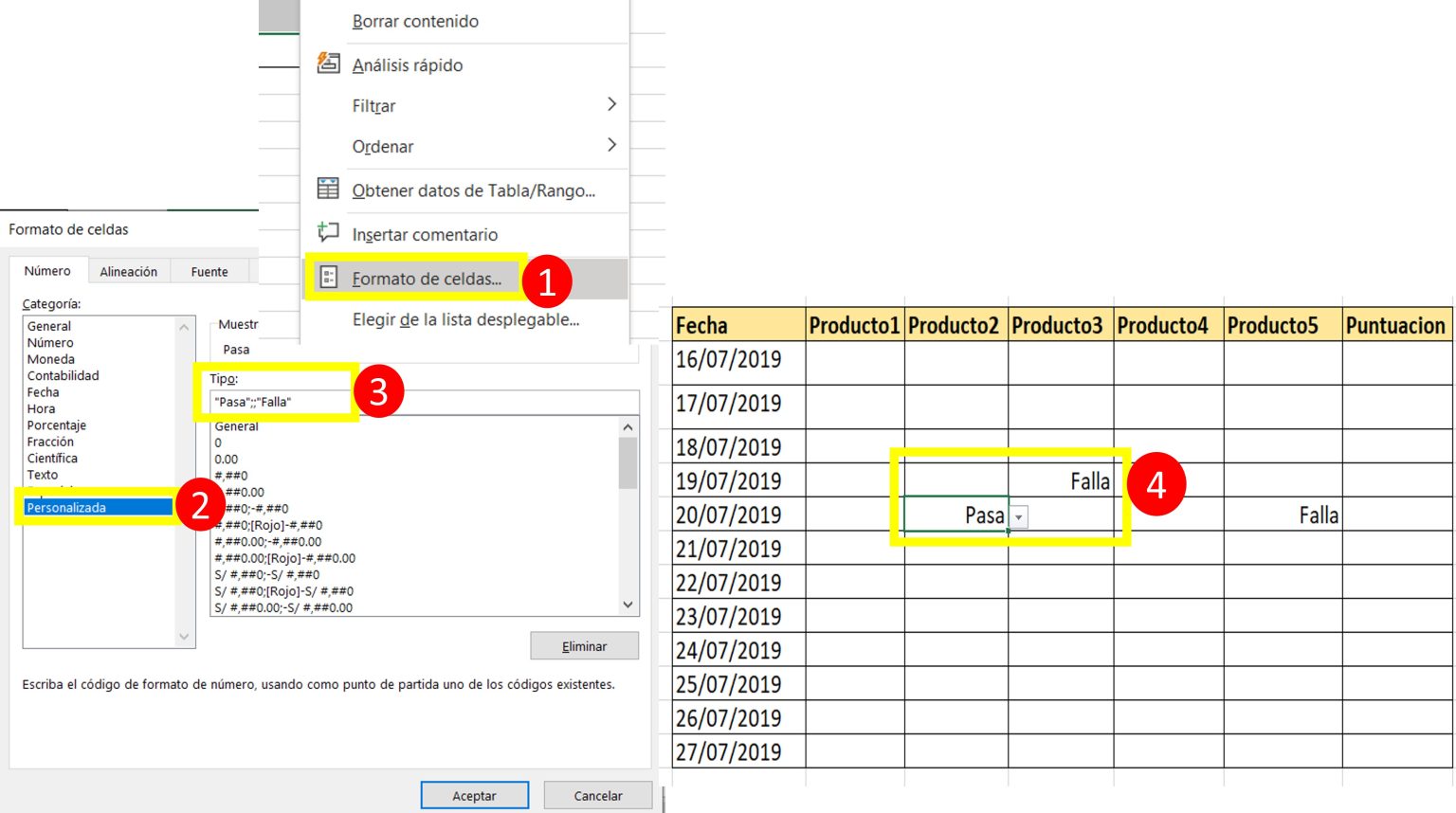
Task: Click the Cancelar button
Action: click(597, 795)
